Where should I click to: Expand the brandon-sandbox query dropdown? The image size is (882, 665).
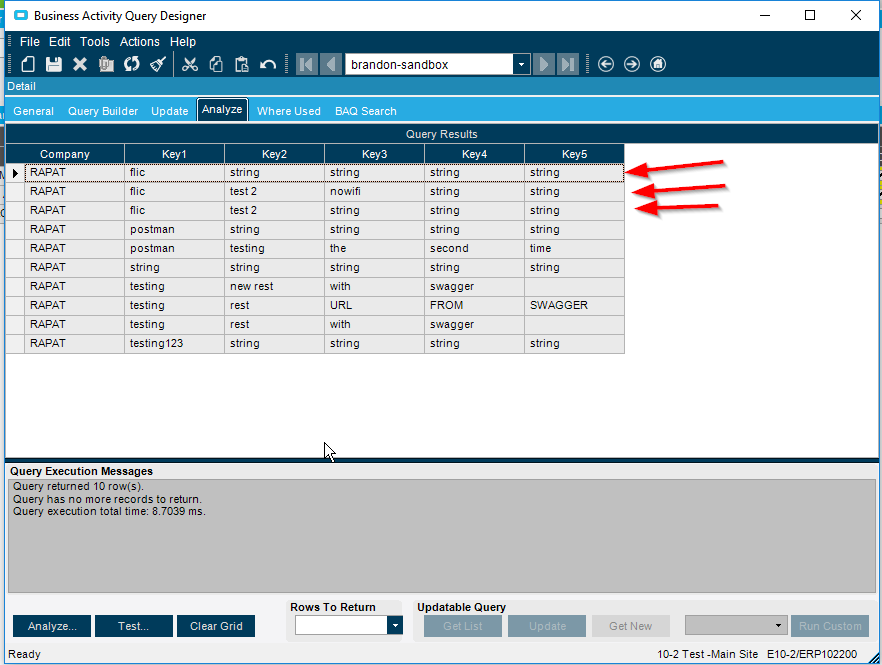pos(521,64)
